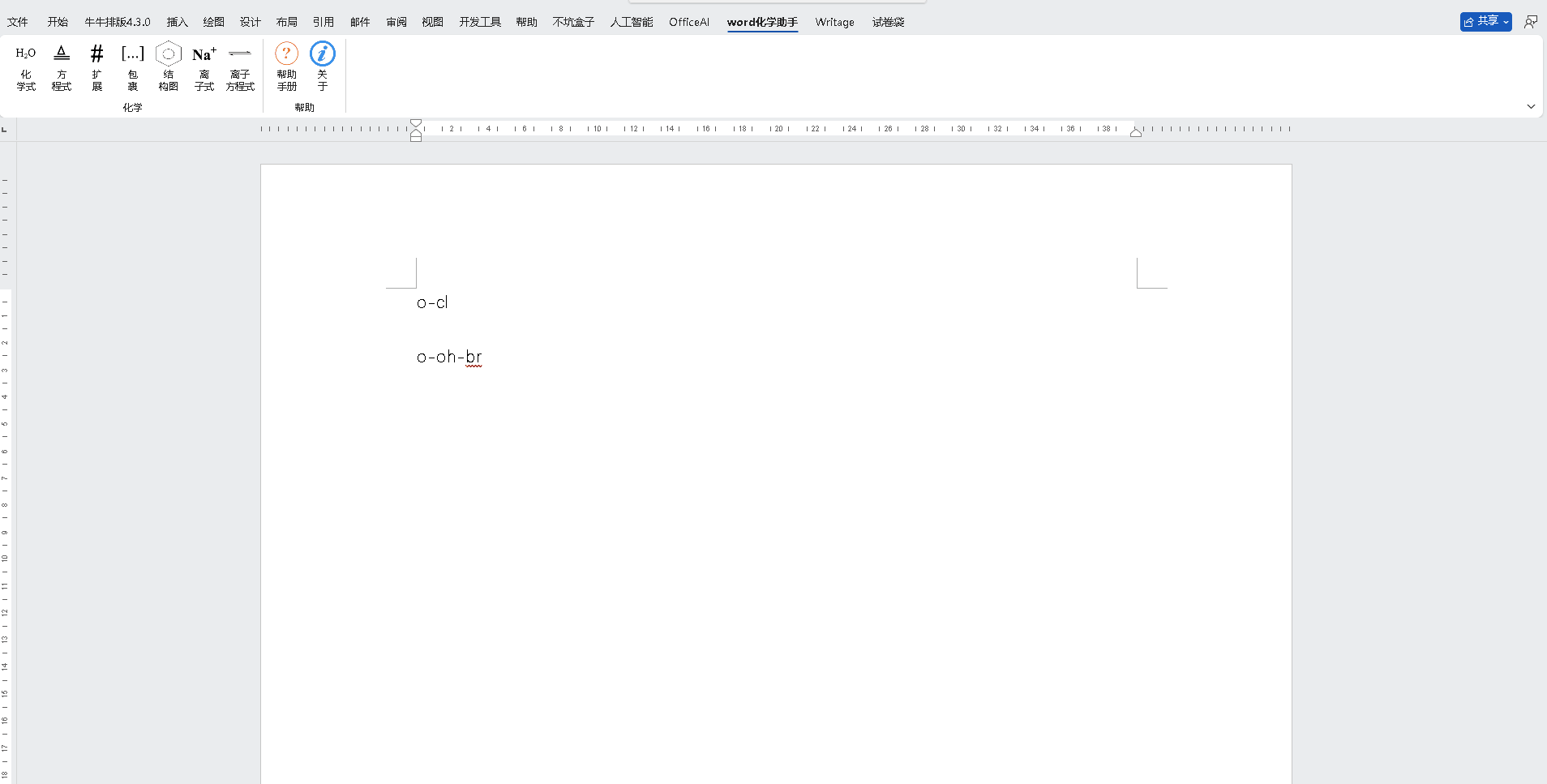Click the 方程式 equation icon
Screen dimensions: 1547x784
(x=62, y=67)
